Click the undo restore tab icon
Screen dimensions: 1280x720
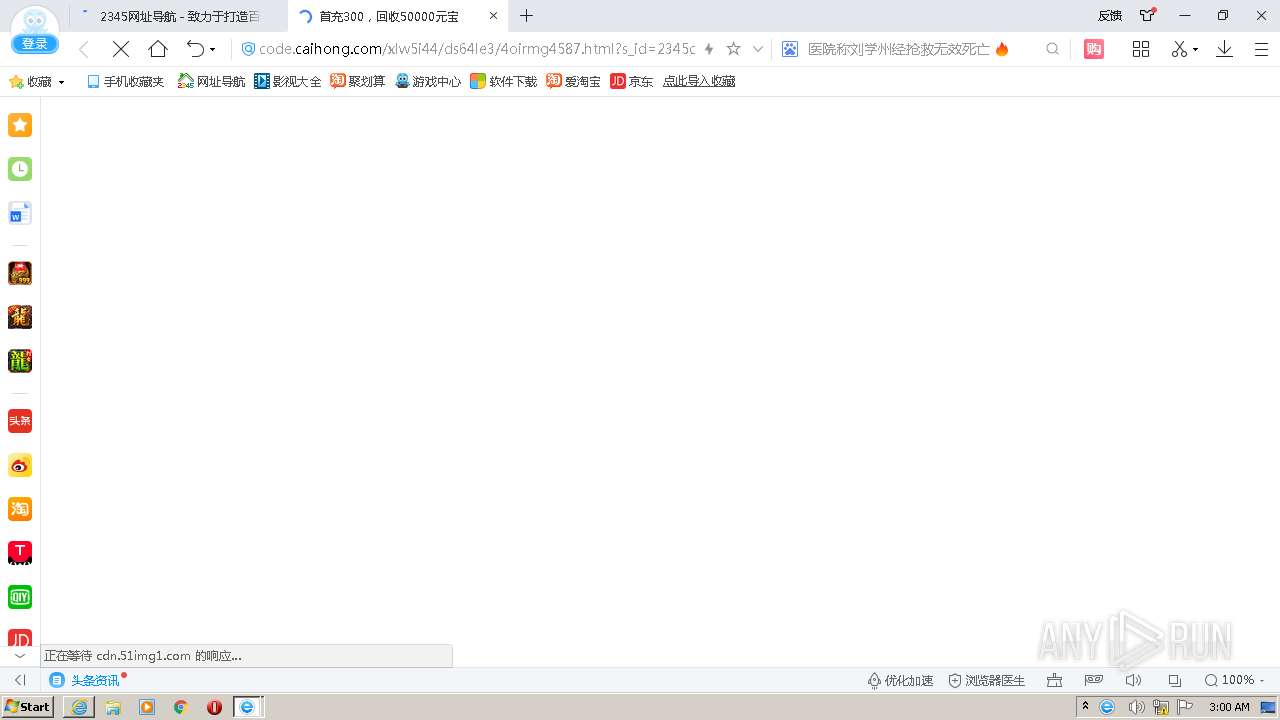coord(195,49)
